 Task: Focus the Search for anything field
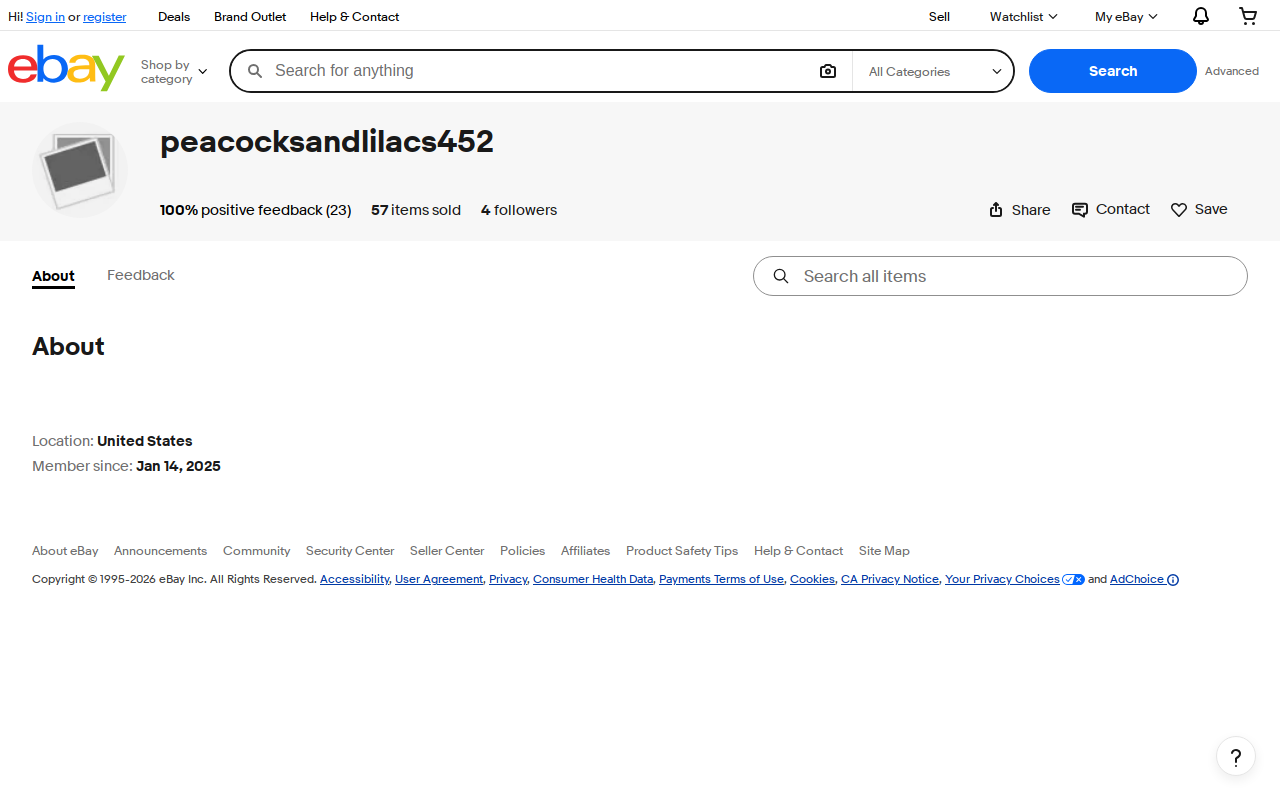[x=540, y=71]
